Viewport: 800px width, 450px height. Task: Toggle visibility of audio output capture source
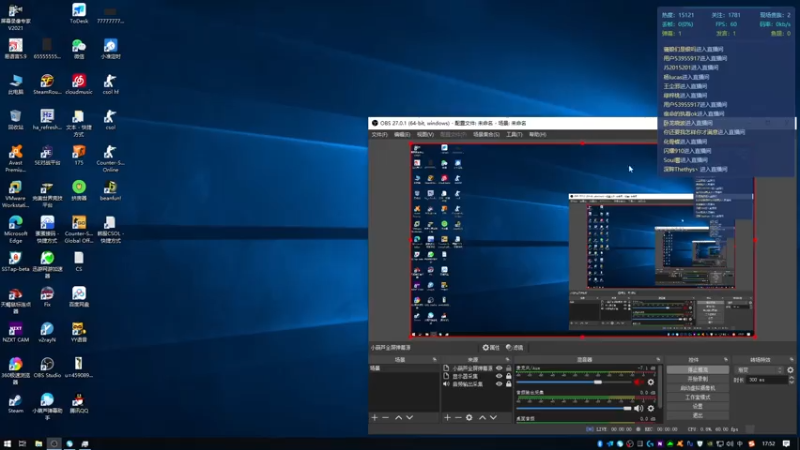click(x=499, y=384)
